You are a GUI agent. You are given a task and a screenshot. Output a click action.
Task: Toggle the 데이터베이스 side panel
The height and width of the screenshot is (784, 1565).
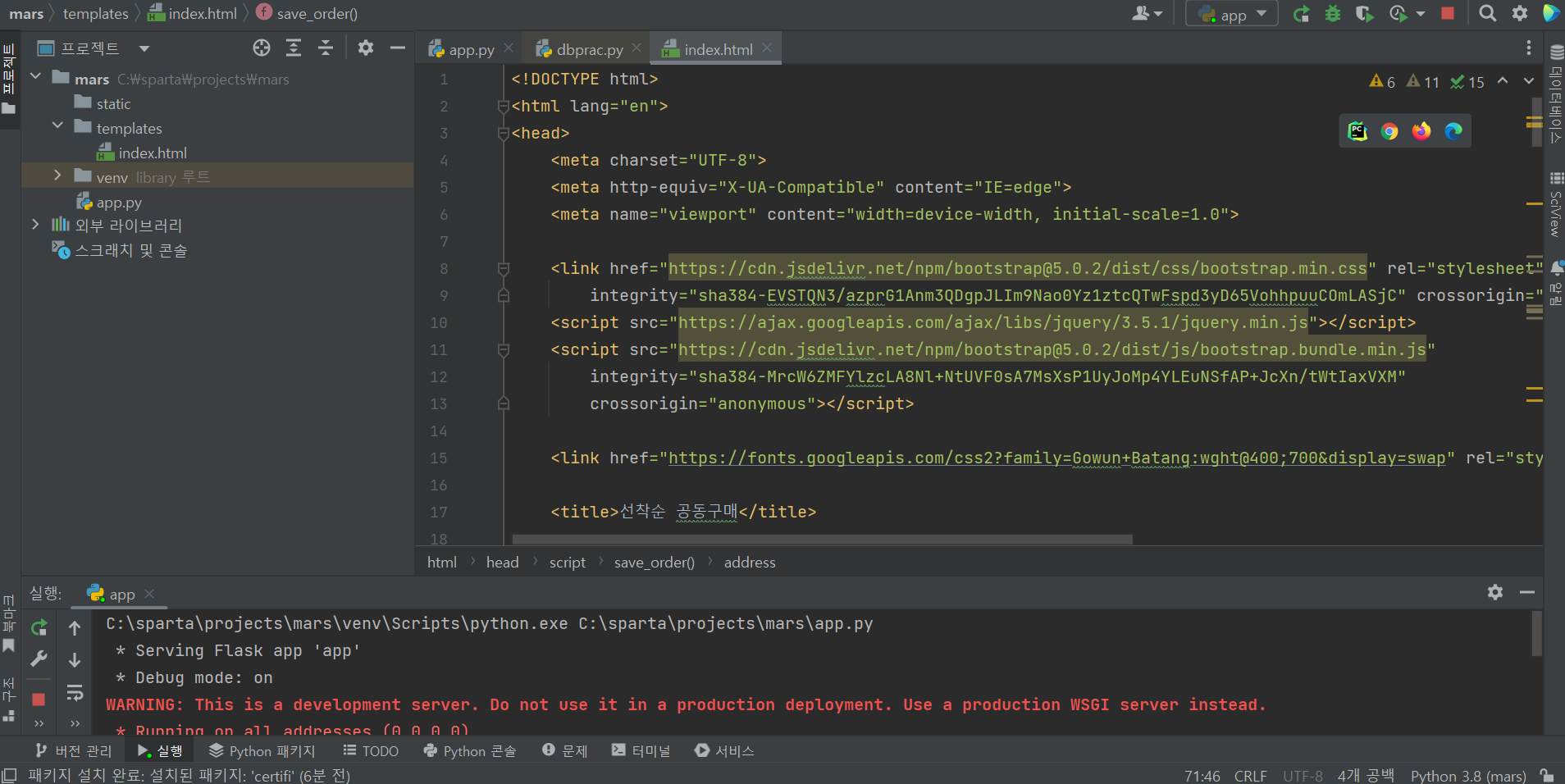[1555, 93]
